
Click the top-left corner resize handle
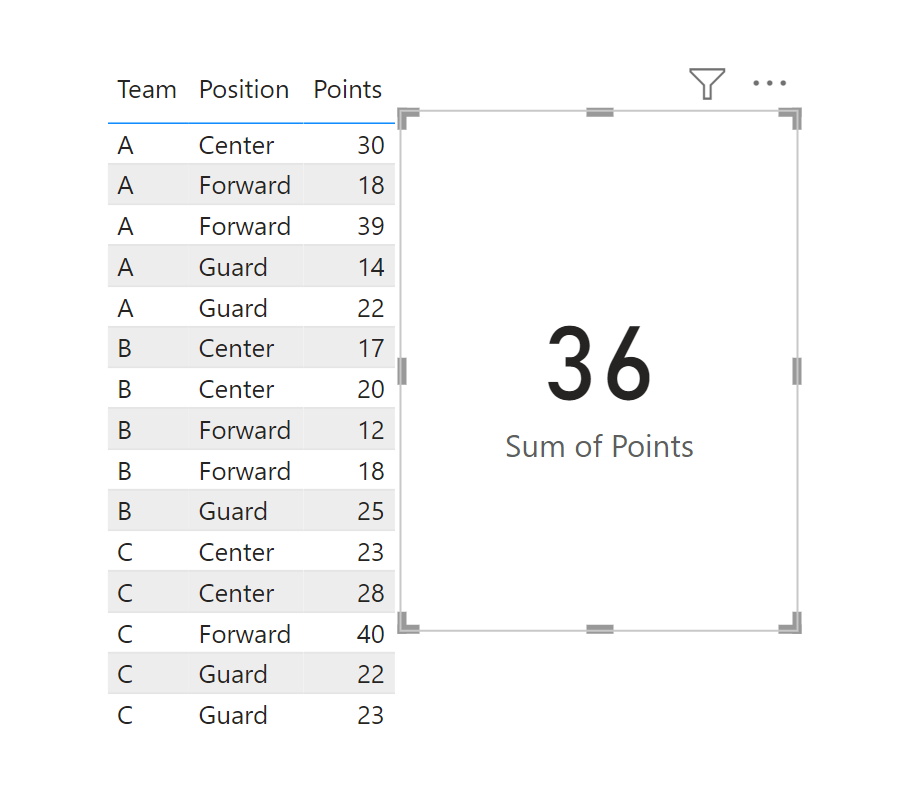pos(408,118)
